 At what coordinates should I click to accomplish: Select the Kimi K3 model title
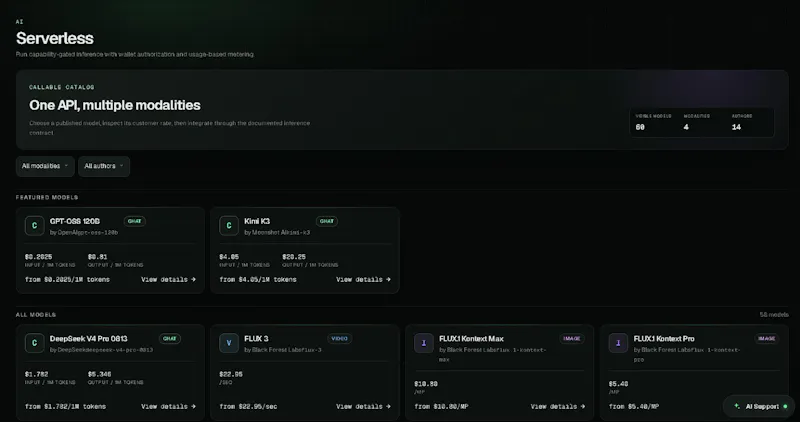(x=257, y=221)
